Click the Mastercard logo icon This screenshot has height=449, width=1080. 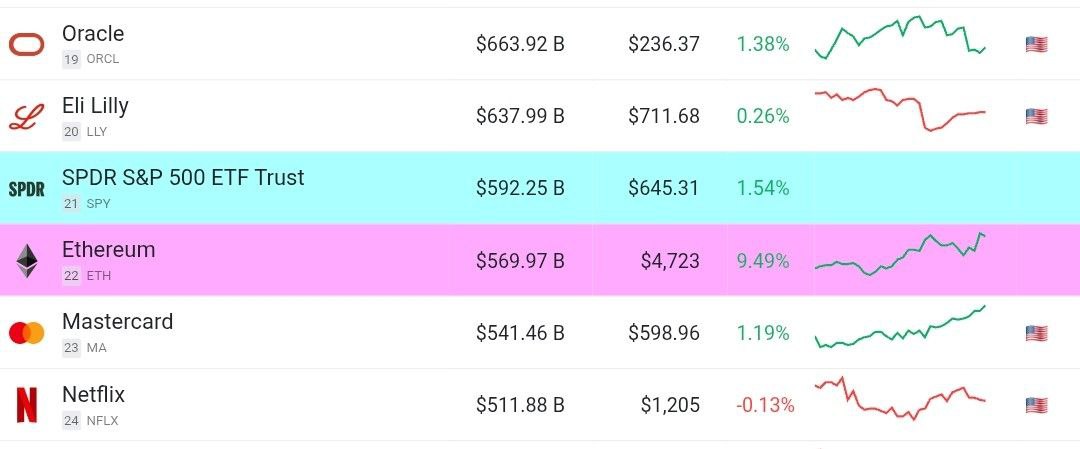point(26,333)
